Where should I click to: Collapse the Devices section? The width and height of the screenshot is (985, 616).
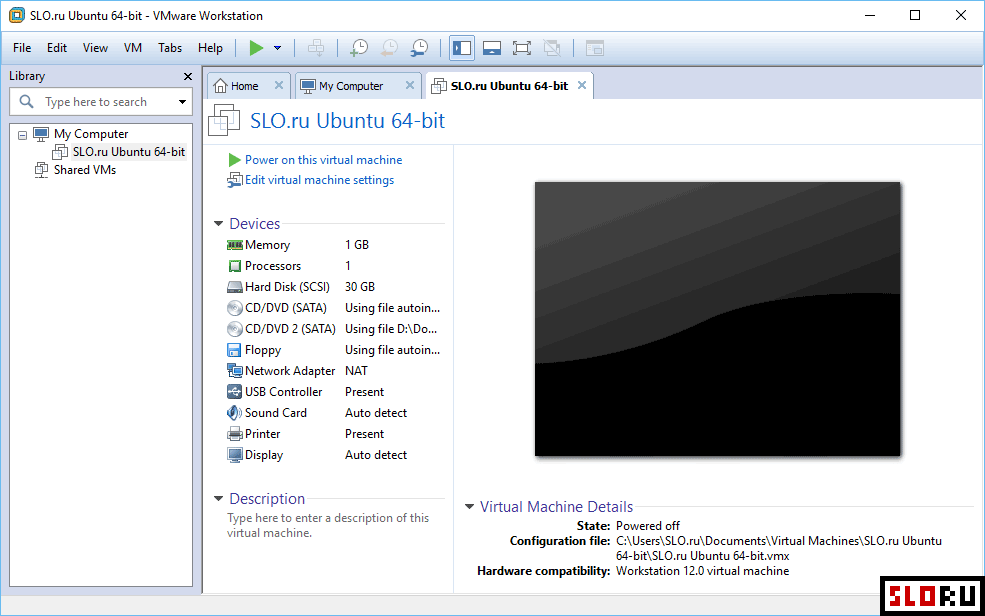219,224
